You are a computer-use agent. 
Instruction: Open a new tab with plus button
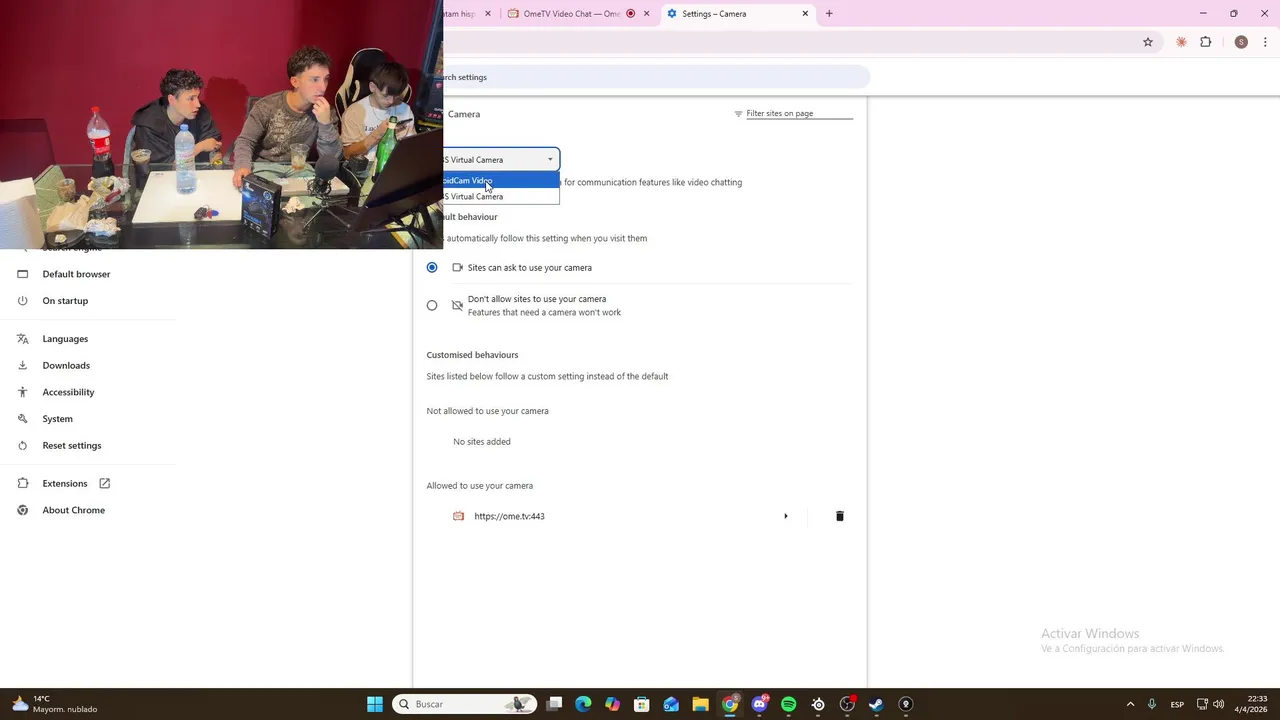pyautogui.click(x=829, y=14)
